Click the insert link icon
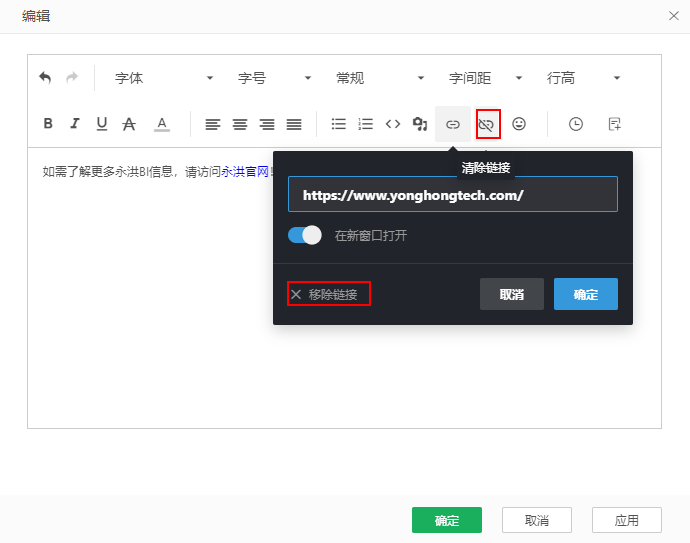The height and width of the screenshot is (543, 690). tap(453, 124)
